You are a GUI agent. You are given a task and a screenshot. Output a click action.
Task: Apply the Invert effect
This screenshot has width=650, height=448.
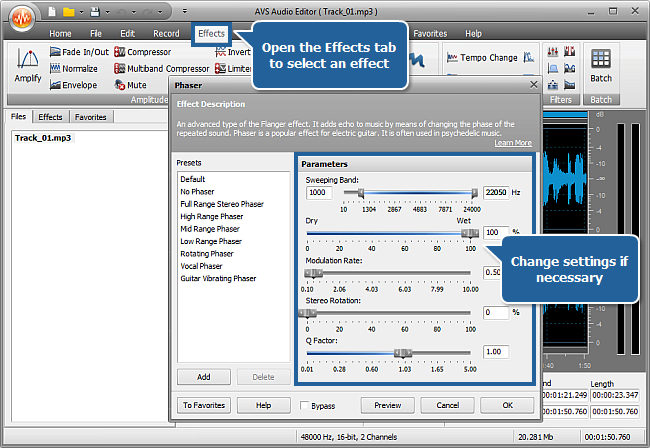point(233,52)
